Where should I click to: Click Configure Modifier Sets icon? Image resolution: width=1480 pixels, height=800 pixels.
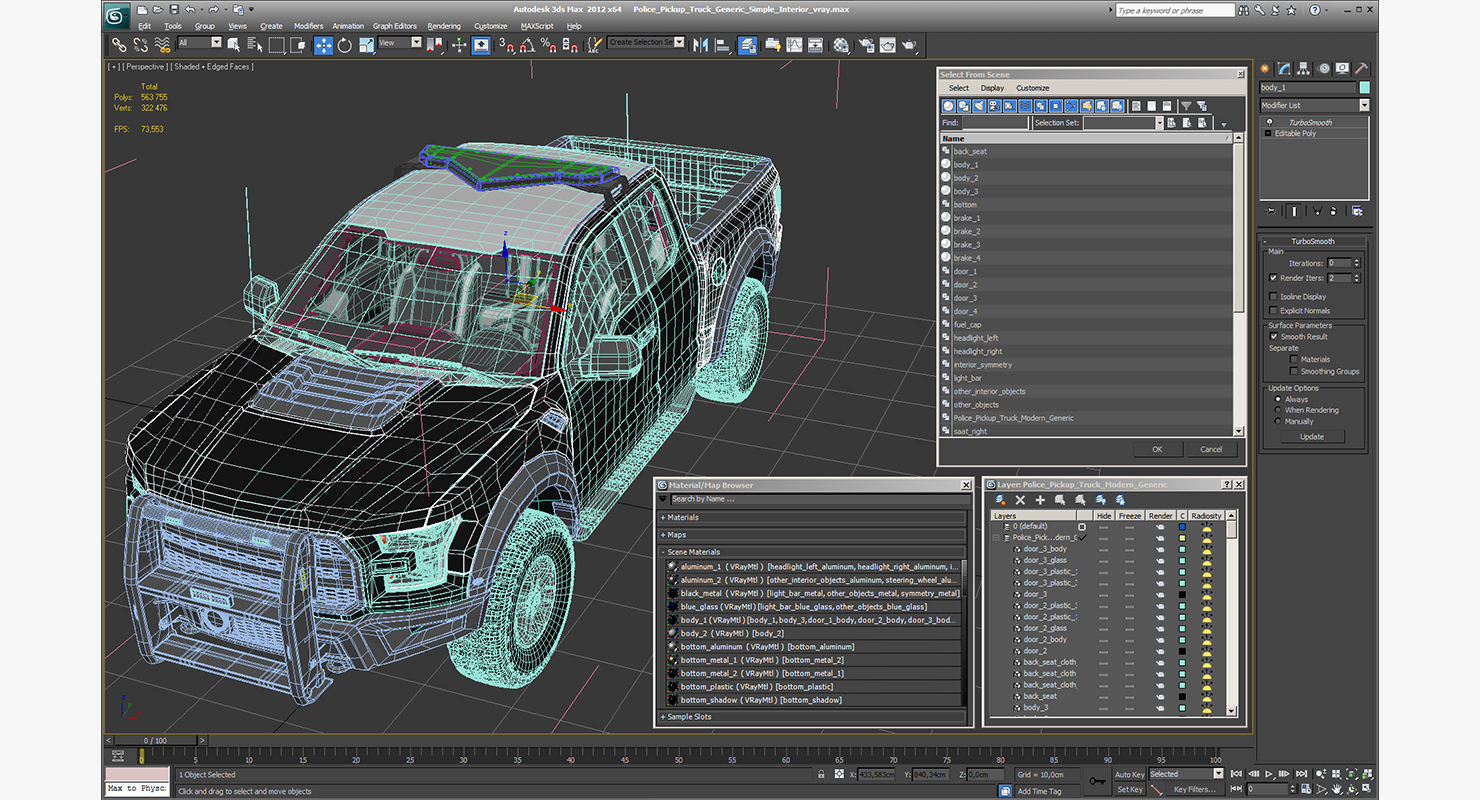point(1357,211)
